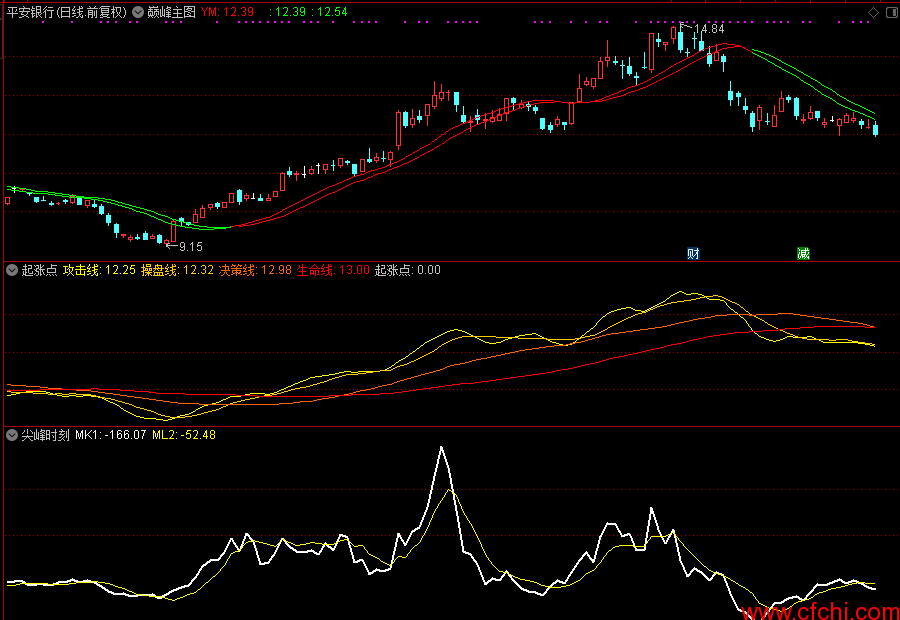Select the YM: 12.39 value
The height and width of the screenshot is (620, 900).
(x=227, y=12)
